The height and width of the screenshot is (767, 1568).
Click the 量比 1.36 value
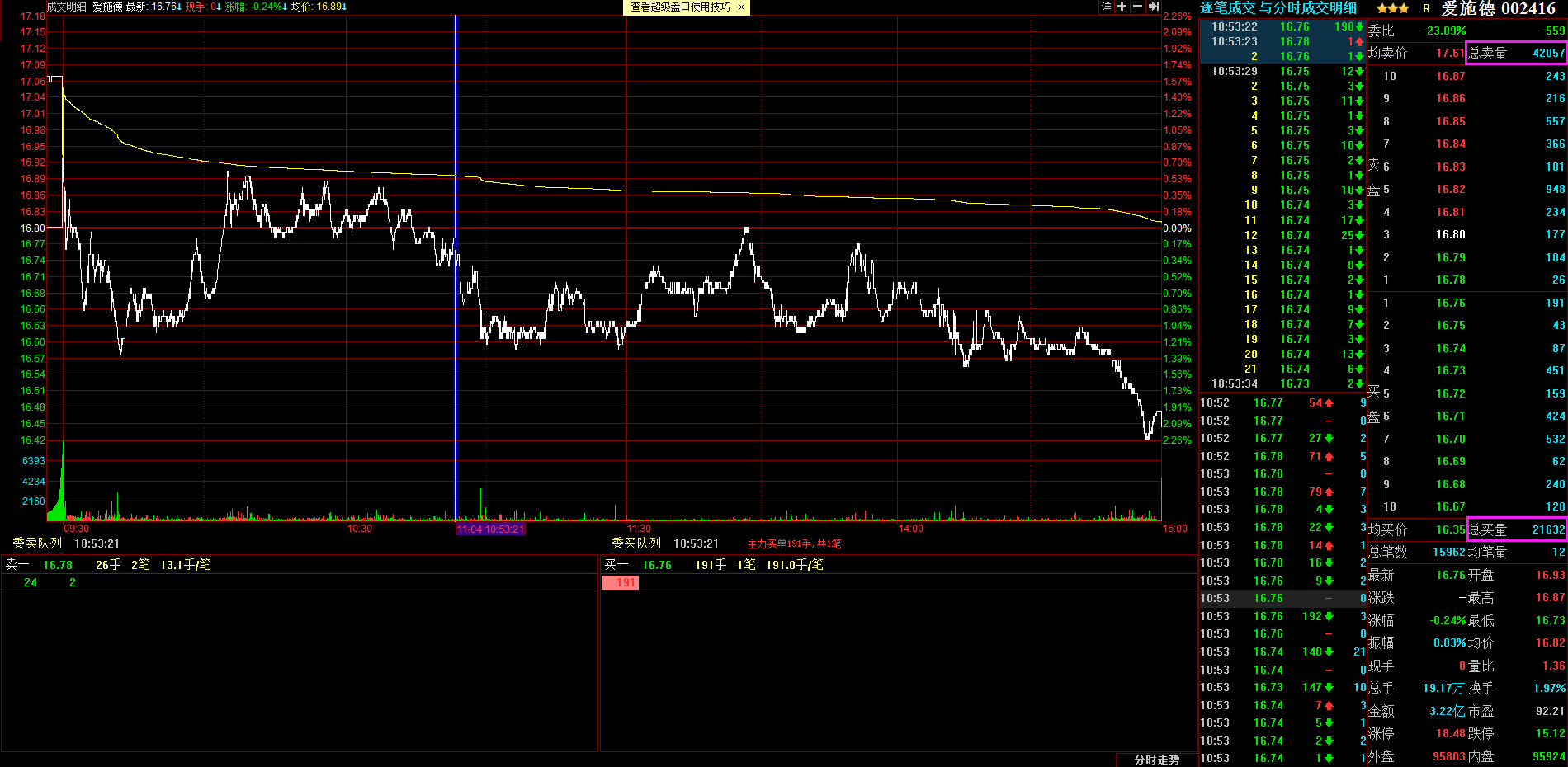coord(1553,666)
